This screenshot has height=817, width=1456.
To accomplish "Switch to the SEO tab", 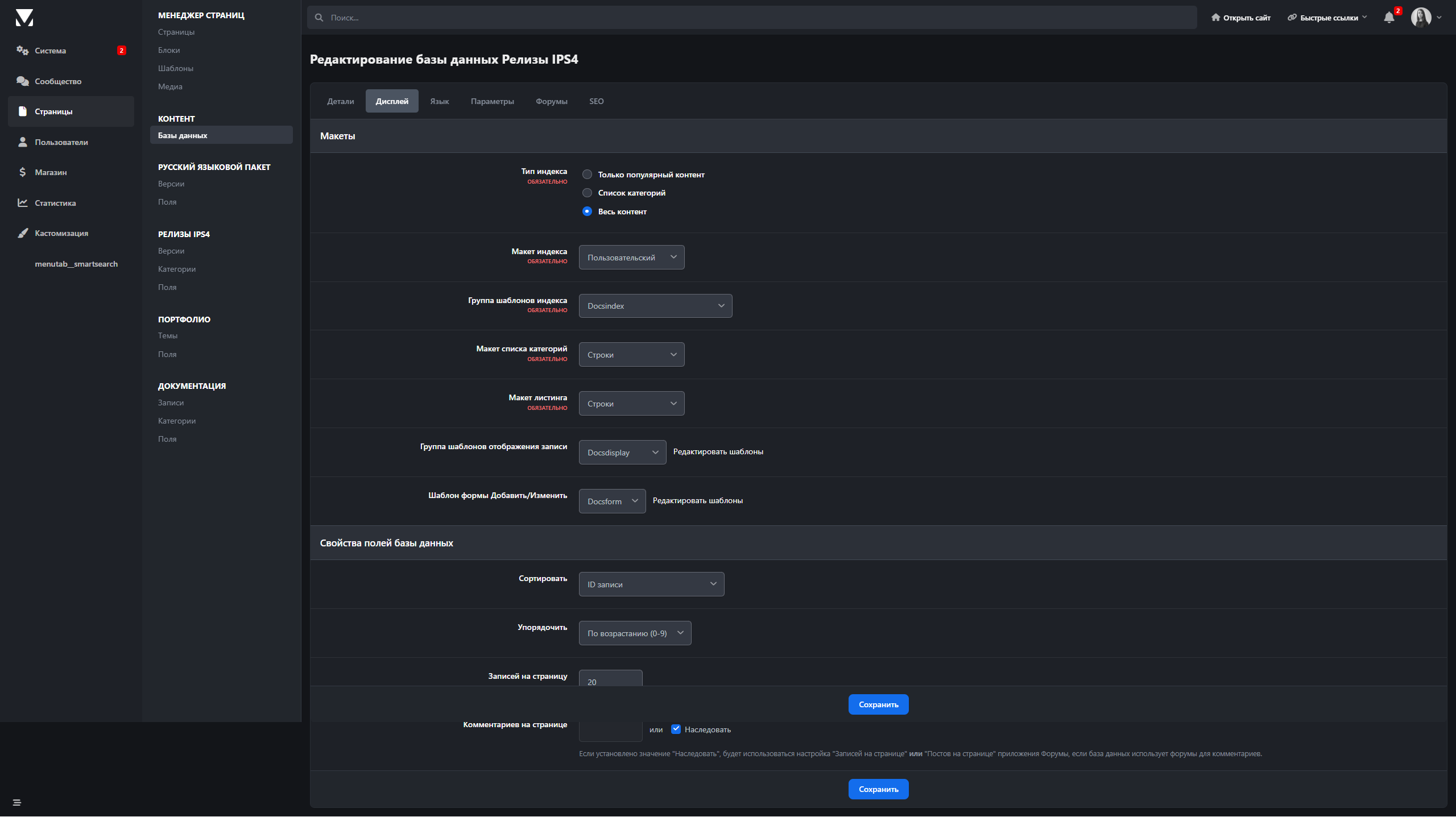I will point(596,101).
